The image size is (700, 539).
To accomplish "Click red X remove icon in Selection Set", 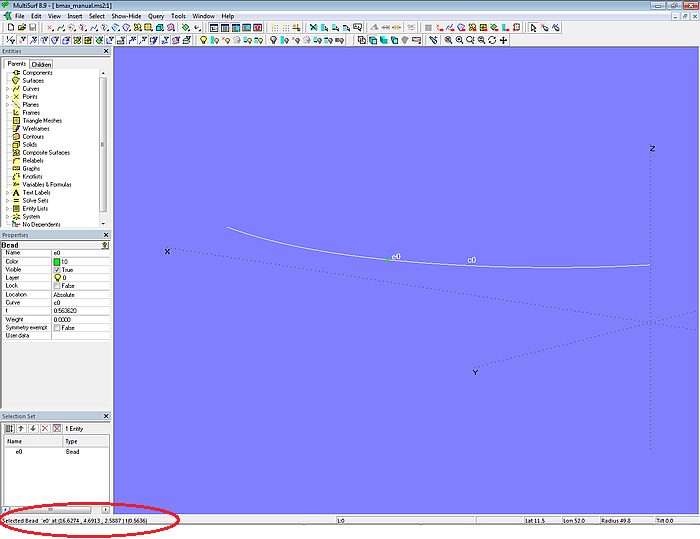I will (44, 428).
